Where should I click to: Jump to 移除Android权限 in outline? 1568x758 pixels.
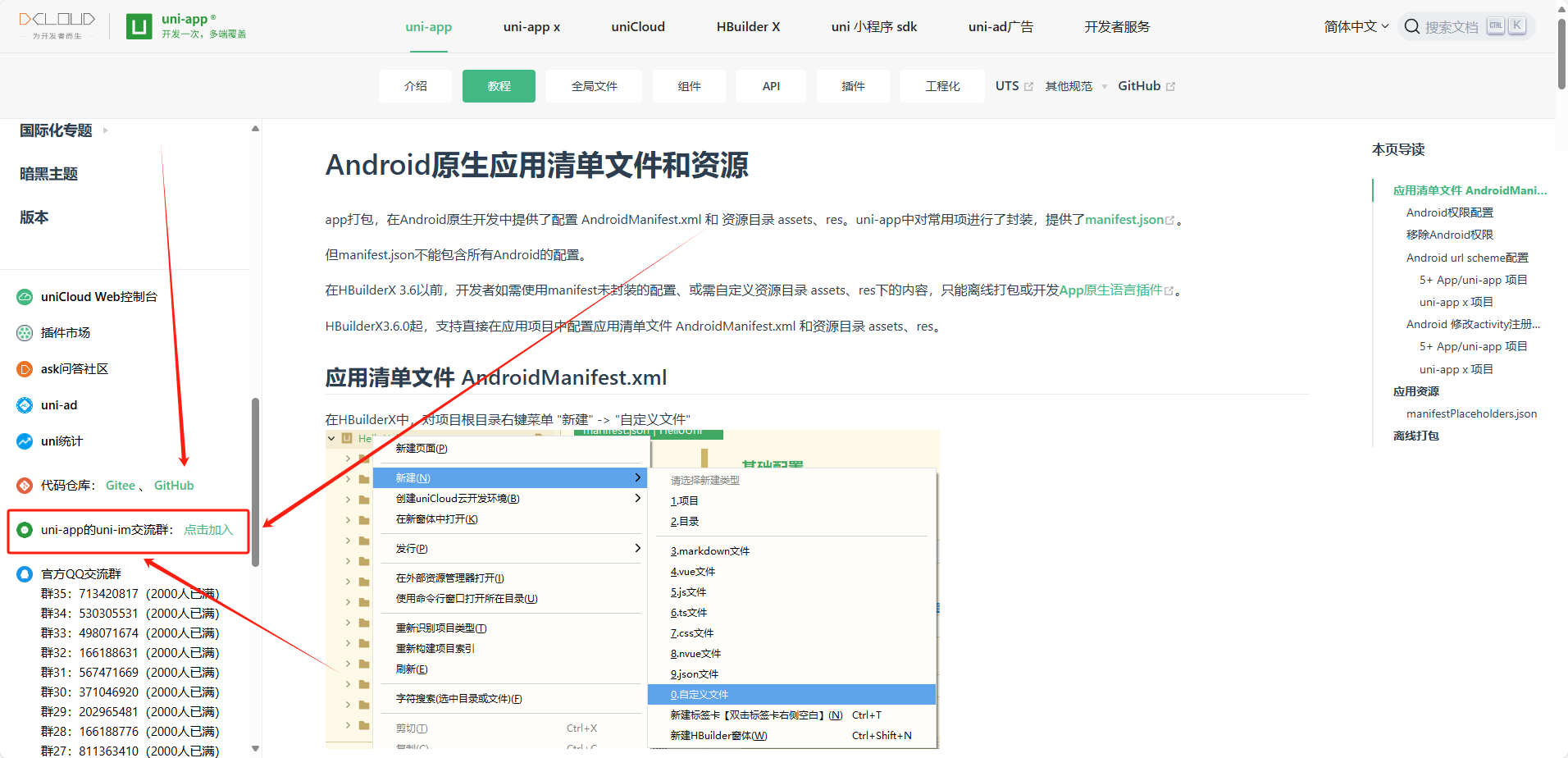tap(1449, 235)
